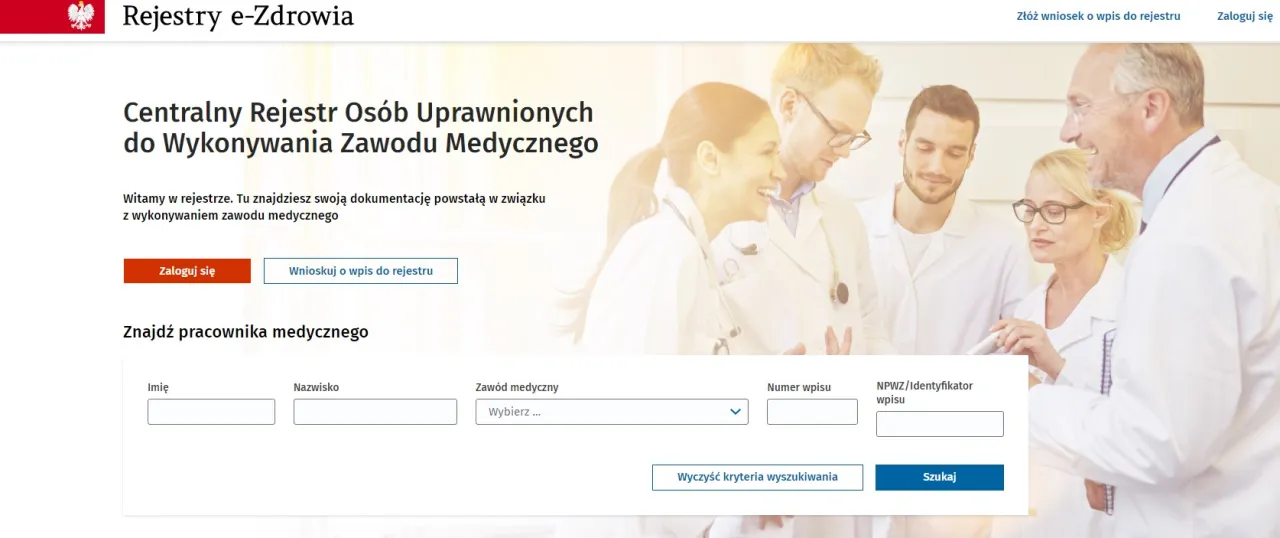Open the 'Złóż wniosek o wpis do rejestru' link
1280x538 pixels.
1098,16
